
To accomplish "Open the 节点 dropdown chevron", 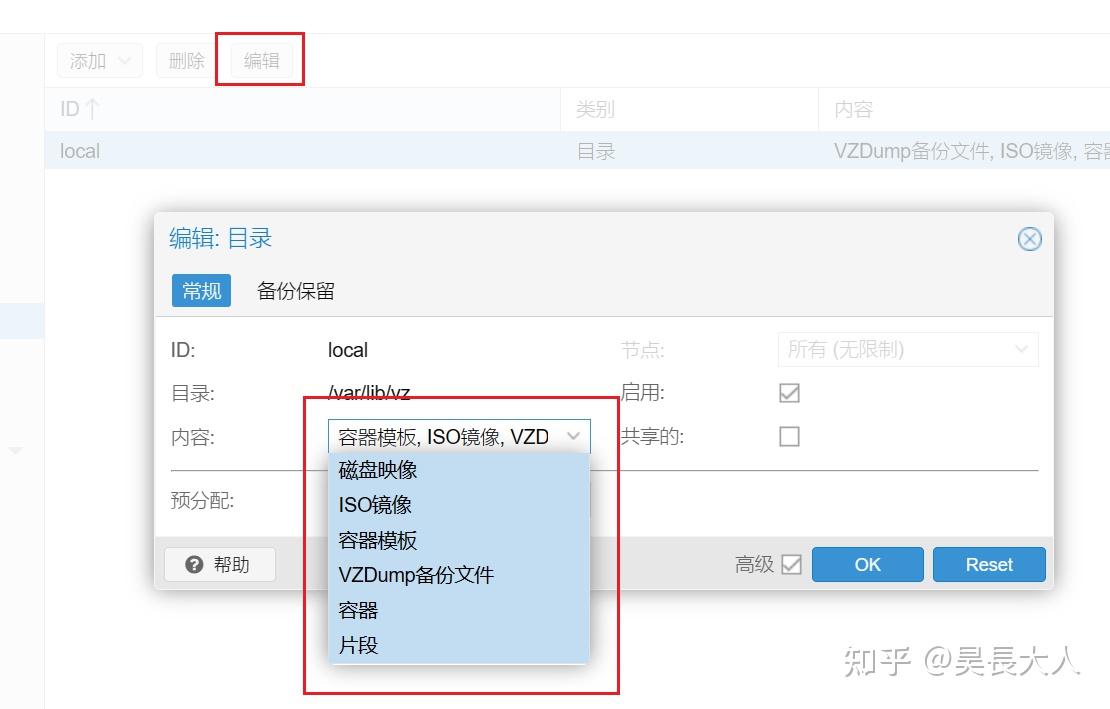I will pos(1021,349).
